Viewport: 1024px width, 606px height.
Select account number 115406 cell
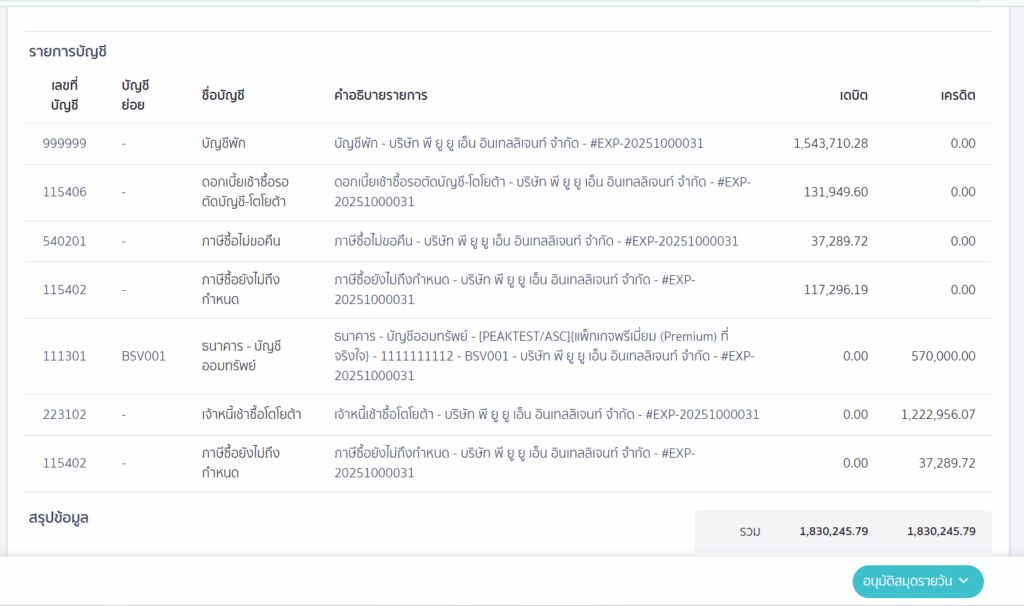click(64, 192)
